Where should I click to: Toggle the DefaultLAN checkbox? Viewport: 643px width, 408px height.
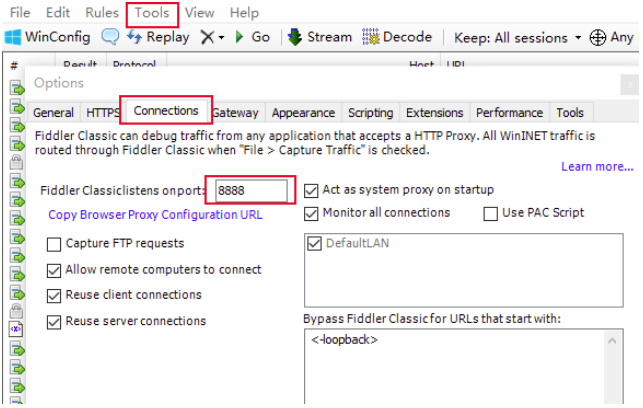tap(315, 244)
